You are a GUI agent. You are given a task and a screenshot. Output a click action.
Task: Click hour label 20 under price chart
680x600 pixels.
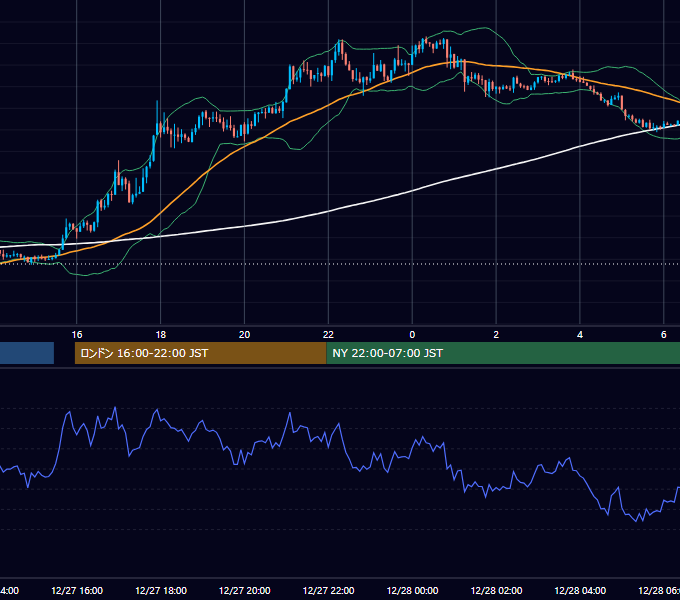tap(245, 335)
